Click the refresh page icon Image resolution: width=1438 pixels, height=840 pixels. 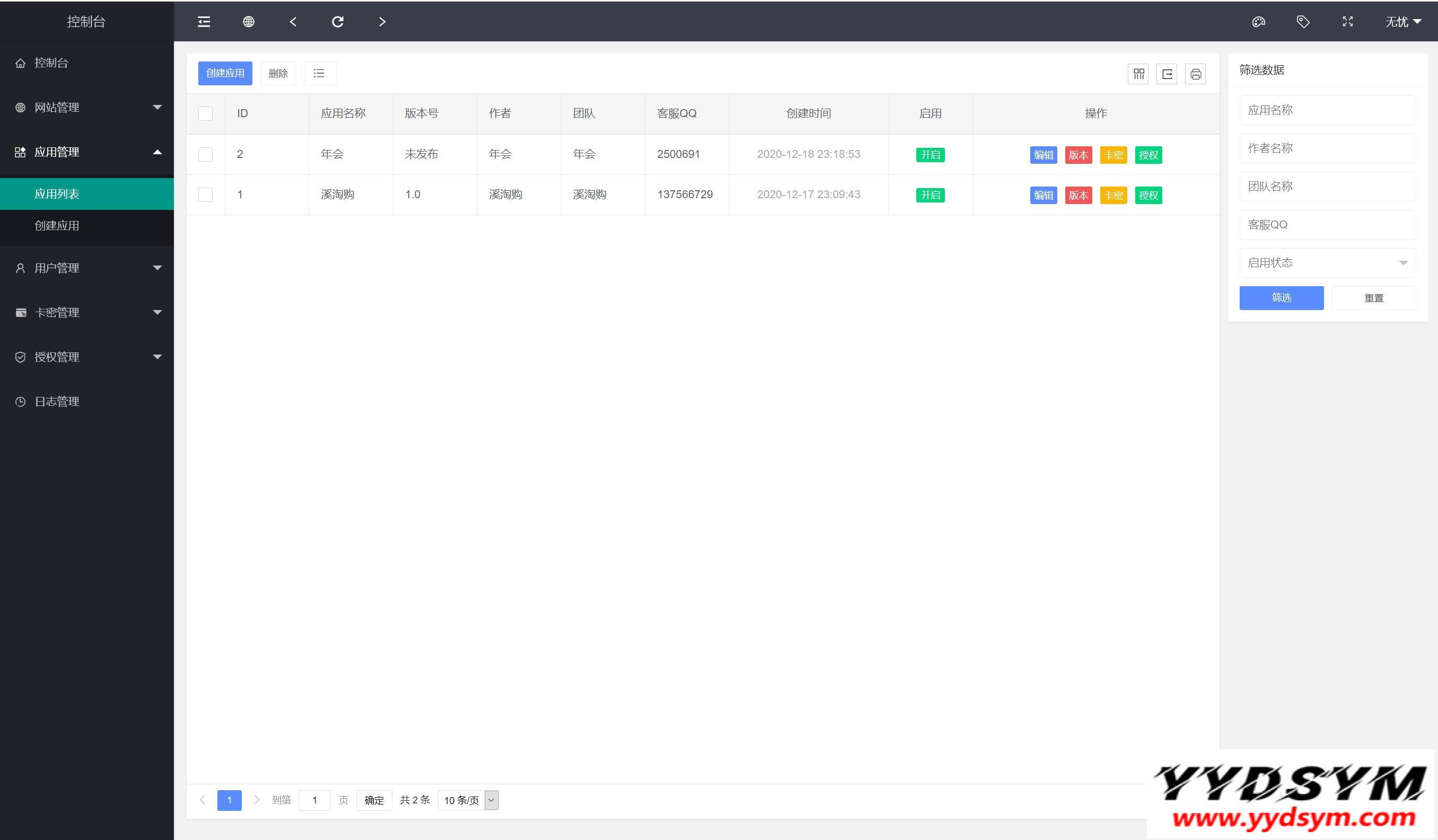point(337,22)
